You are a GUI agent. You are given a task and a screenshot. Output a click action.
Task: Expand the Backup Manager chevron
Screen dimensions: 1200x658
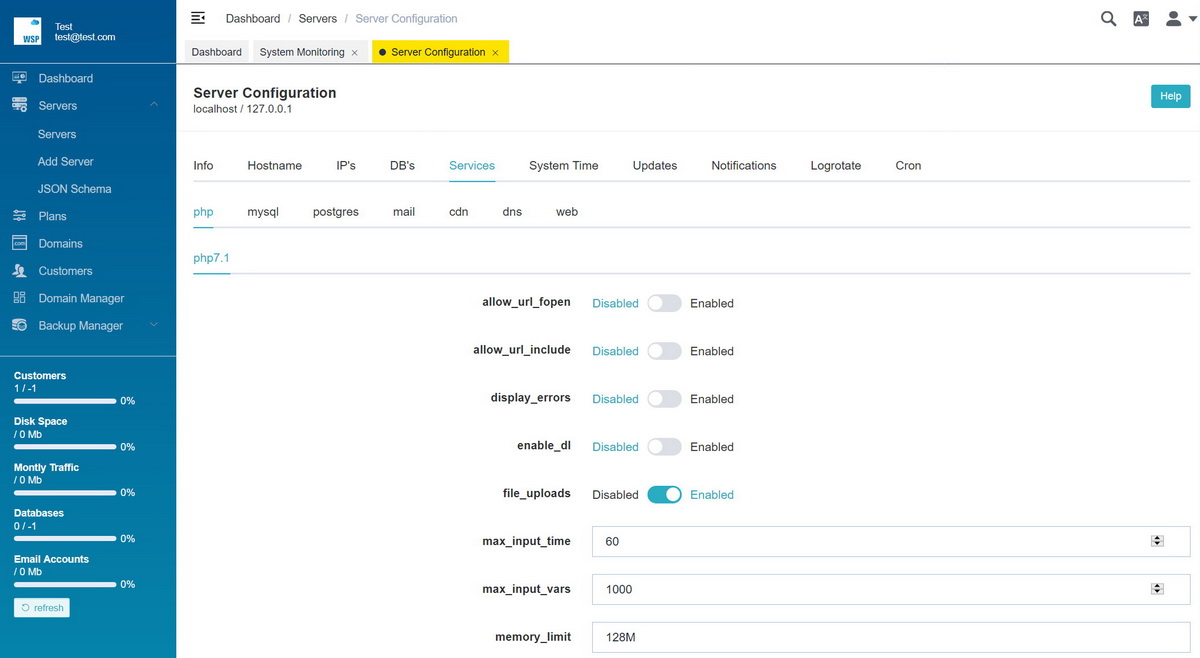tap(153, 325)
